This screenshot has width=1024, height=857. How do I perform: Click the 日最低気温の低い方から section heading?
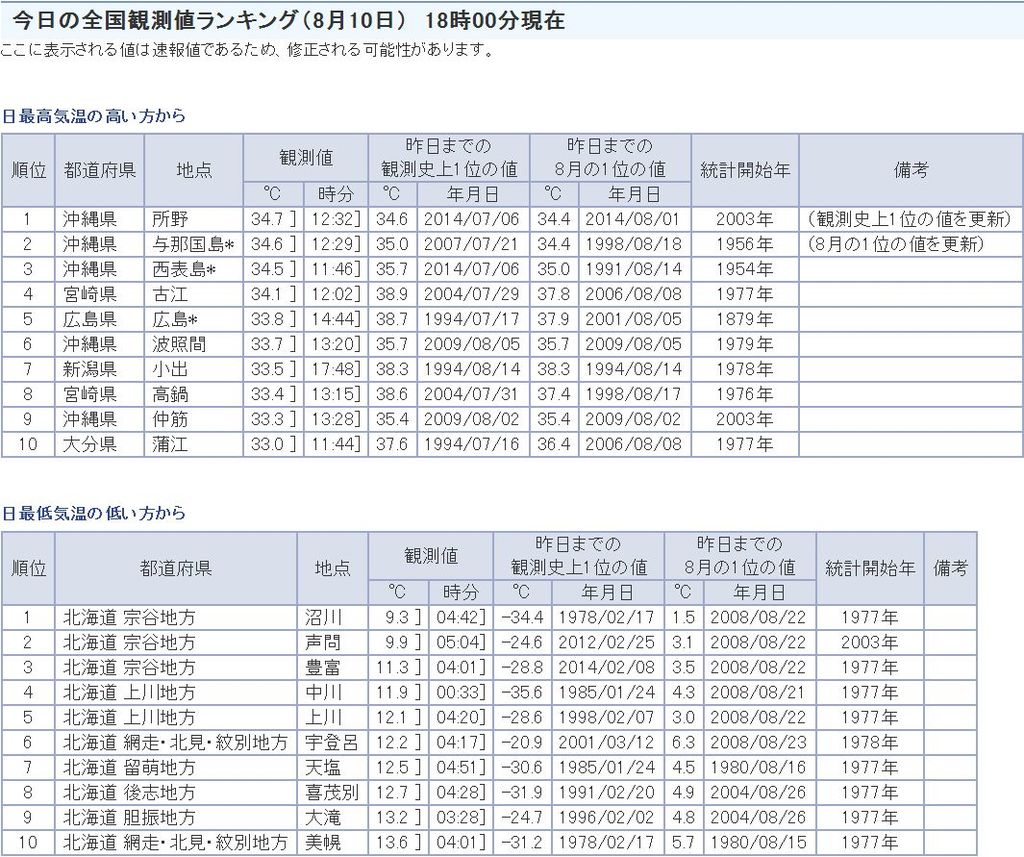pos(93,513)
